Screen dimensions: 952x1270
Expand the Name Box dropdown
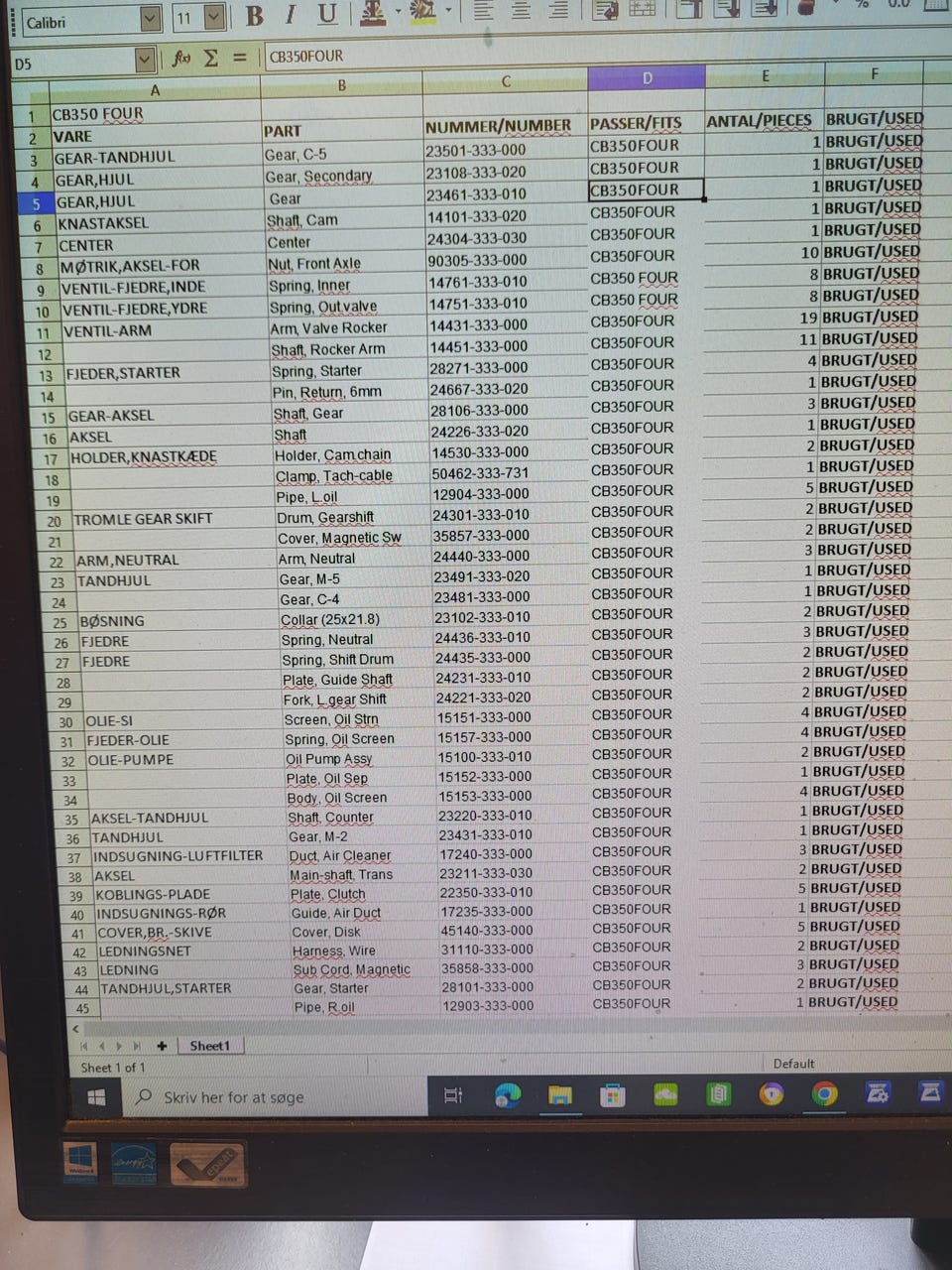coord(144,61)
